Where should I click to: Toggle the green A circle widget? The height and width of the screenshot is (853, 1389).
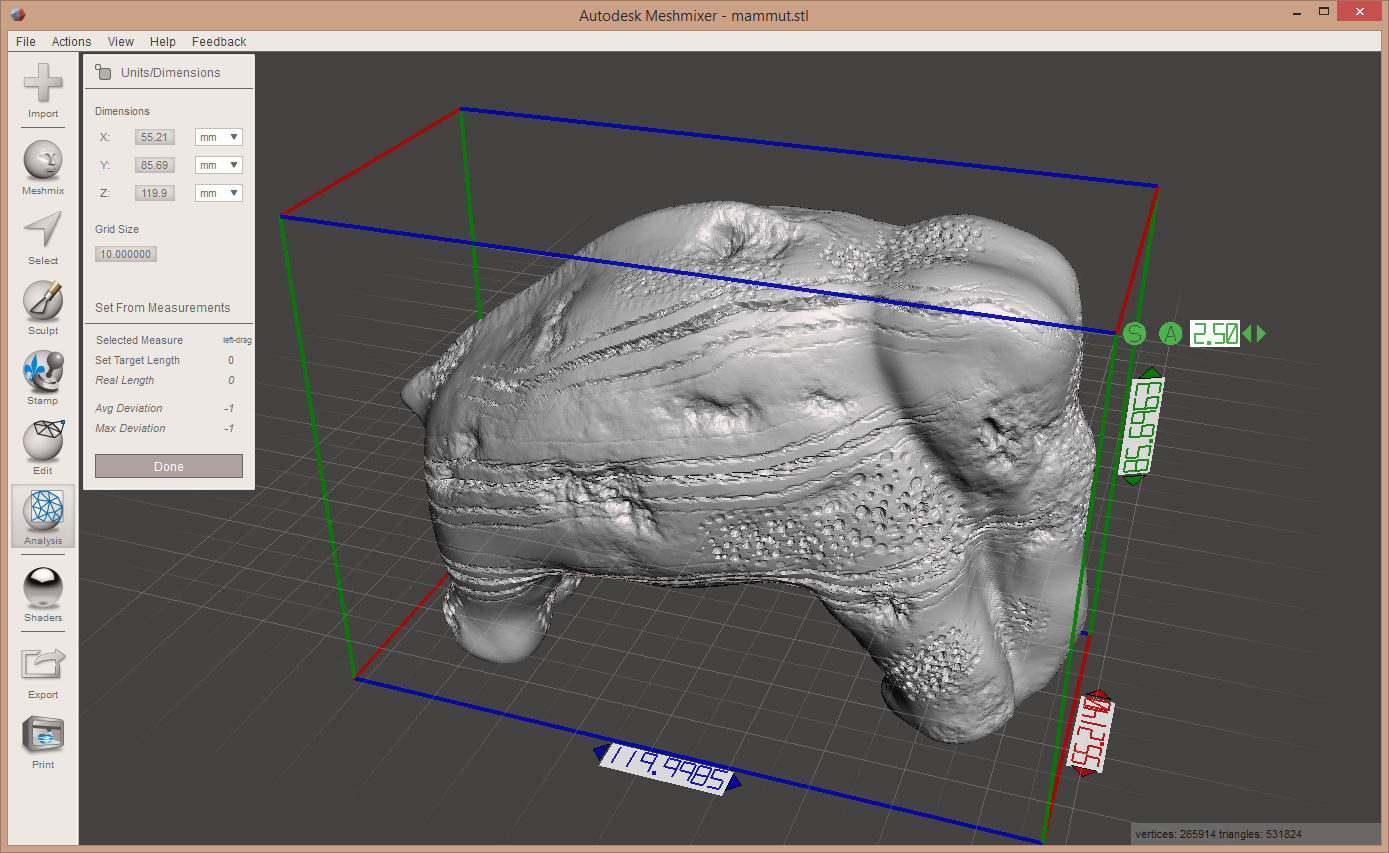point(1171,333)
